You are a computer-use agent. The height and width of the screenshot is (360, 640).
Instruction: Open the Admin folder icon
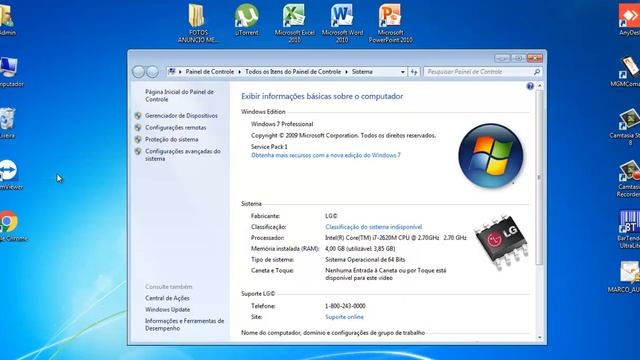7,20
